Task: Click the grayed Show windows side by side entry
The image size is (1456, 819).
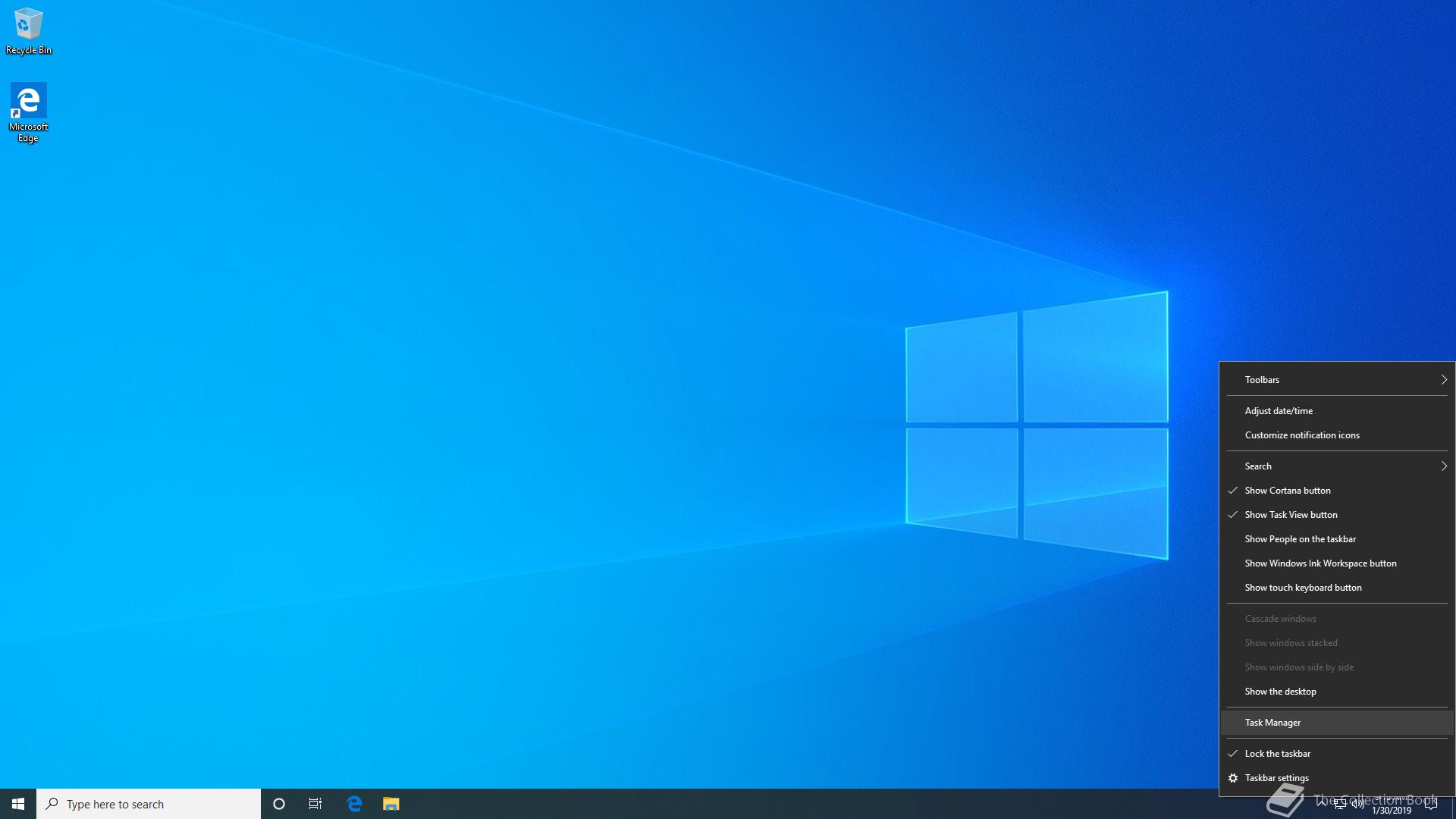Action: pyautogui.click(x=1337, y=667)
